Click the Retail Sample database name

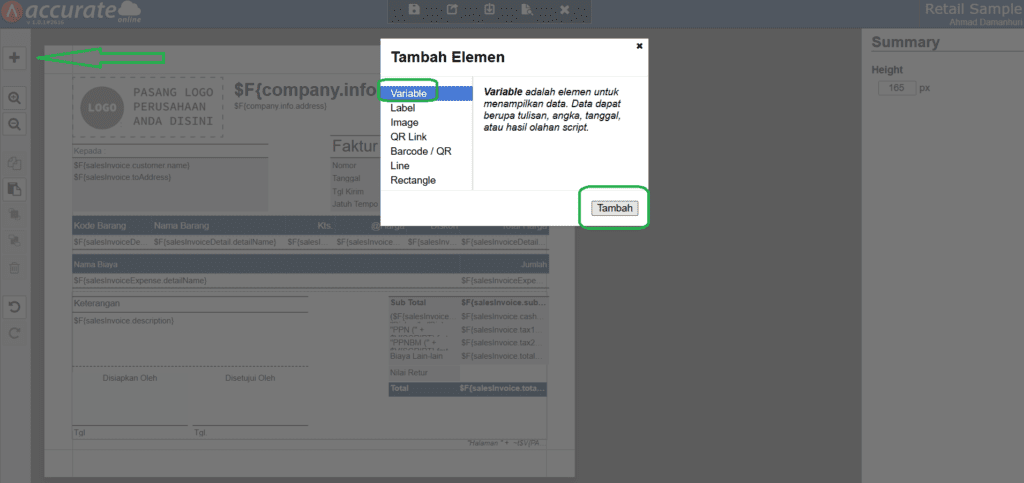(974, 8)
